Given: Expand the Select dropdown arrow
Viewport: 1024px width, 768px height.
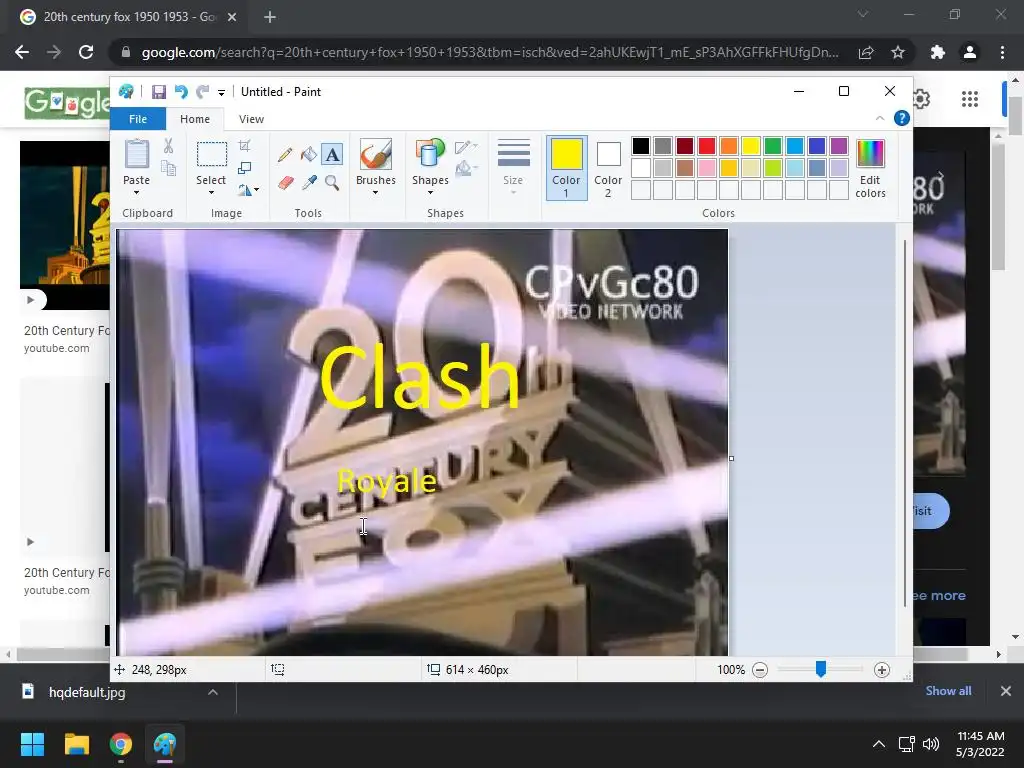Looking at the screenshot, I should [x=211, y=193].
